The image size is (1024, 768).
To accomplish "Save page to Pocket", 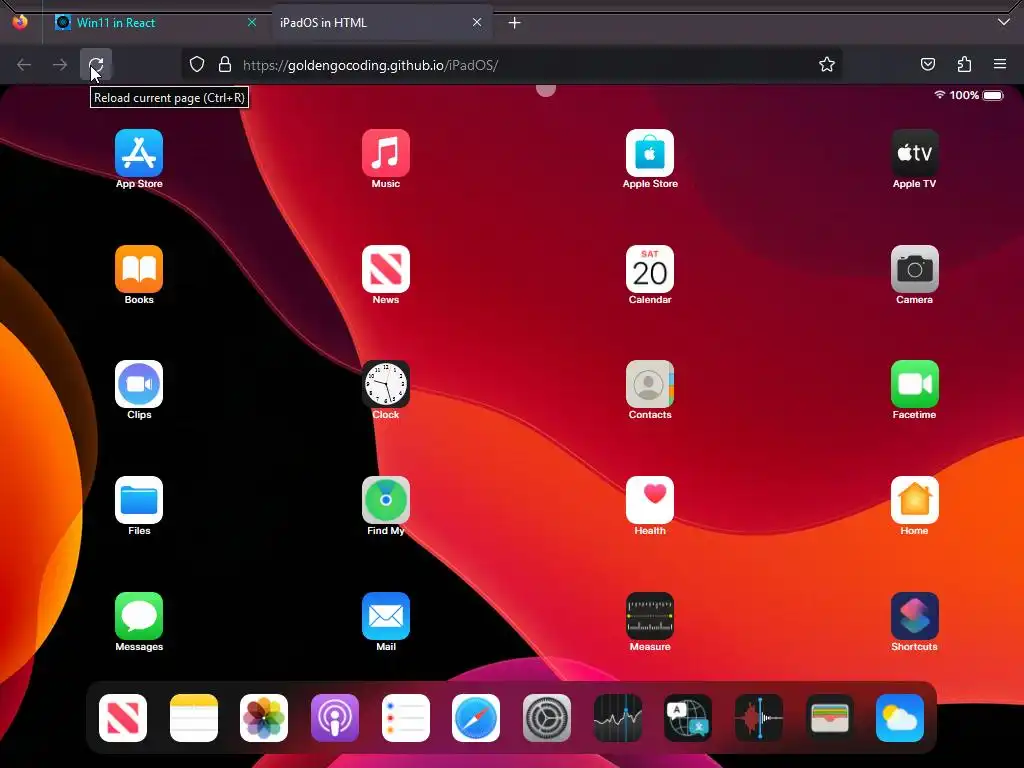I will point(927,64).
